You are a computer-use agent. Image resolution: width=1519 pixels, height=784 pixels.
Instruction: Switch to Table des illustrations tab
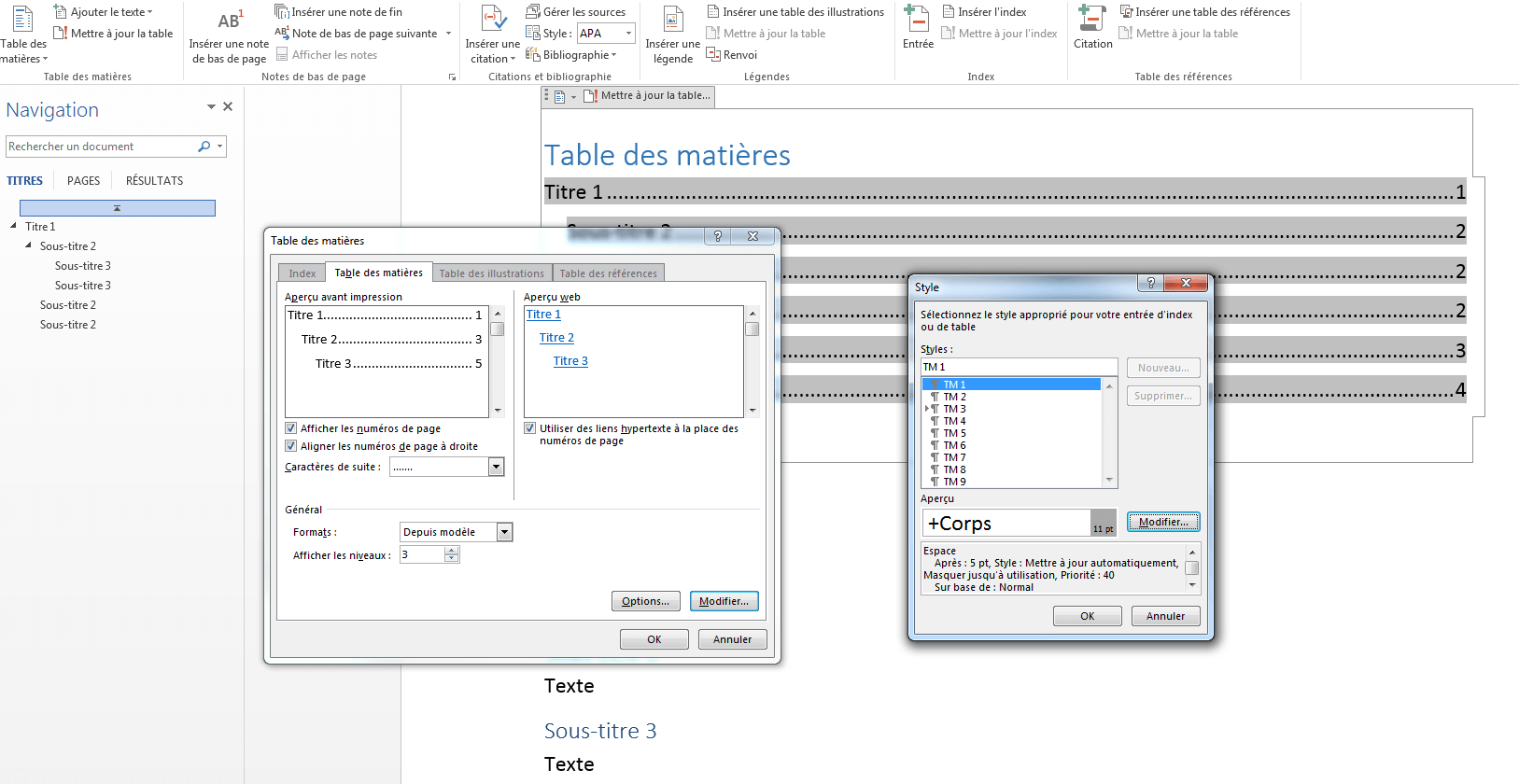(x=491, y=273)
